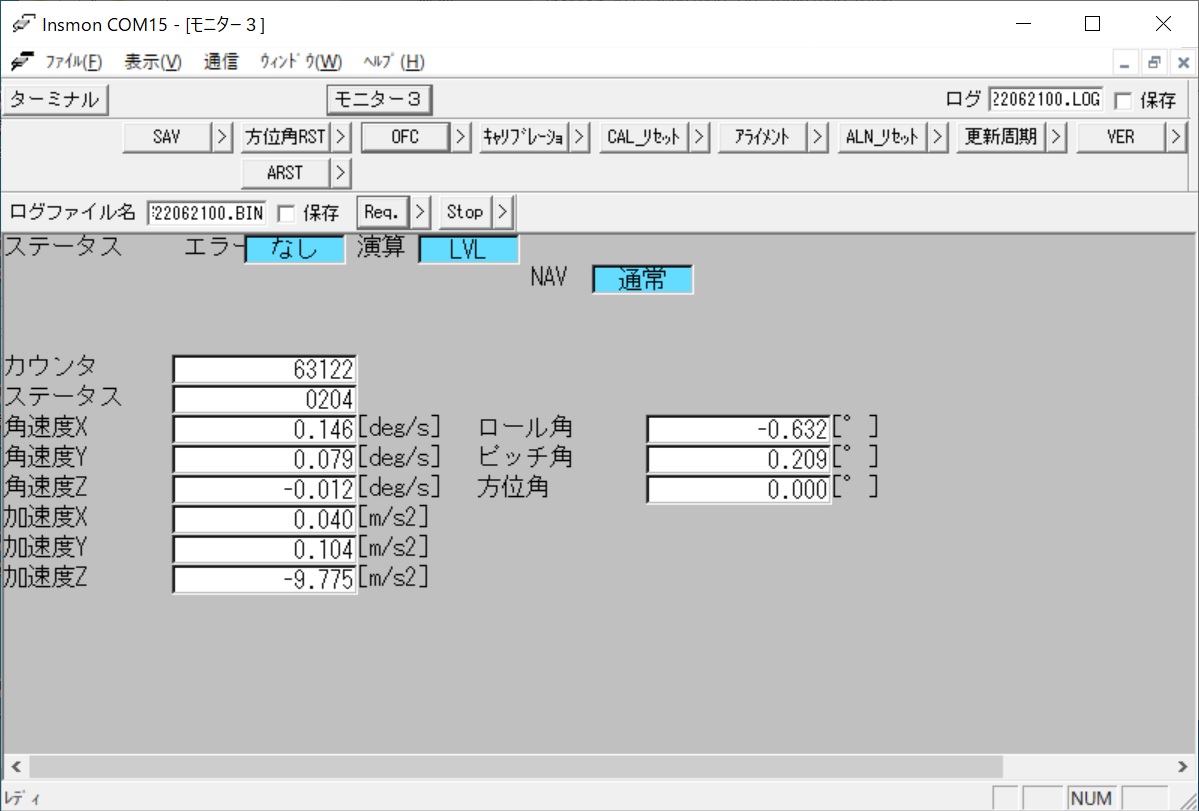The height and width of the screenshot is (811, 1199).
Task: Expand the arrow next to ALN_リセット
Action: point(937,137)
